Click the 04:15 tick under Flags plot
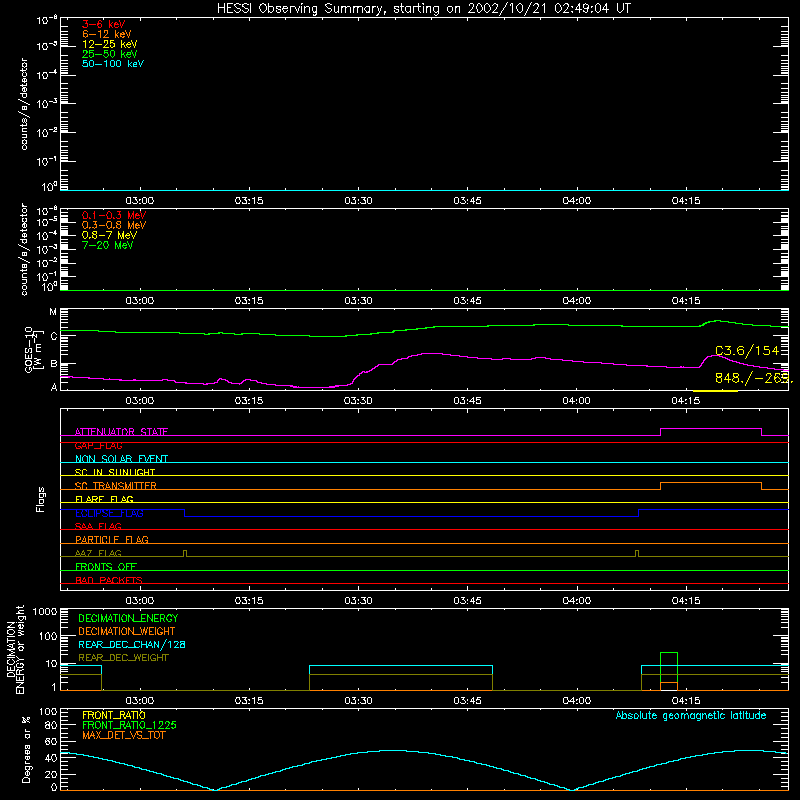This screenshot has width=800, height=800. click(x=686, y=601)
